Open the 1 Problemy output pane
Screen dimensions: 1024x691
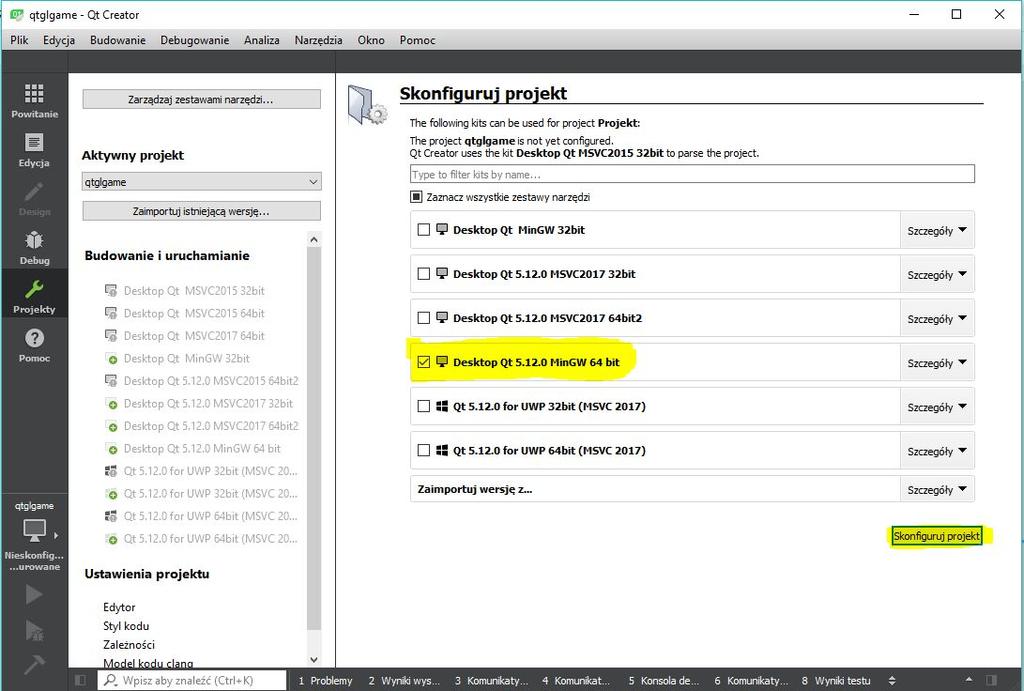click(325, 681)
